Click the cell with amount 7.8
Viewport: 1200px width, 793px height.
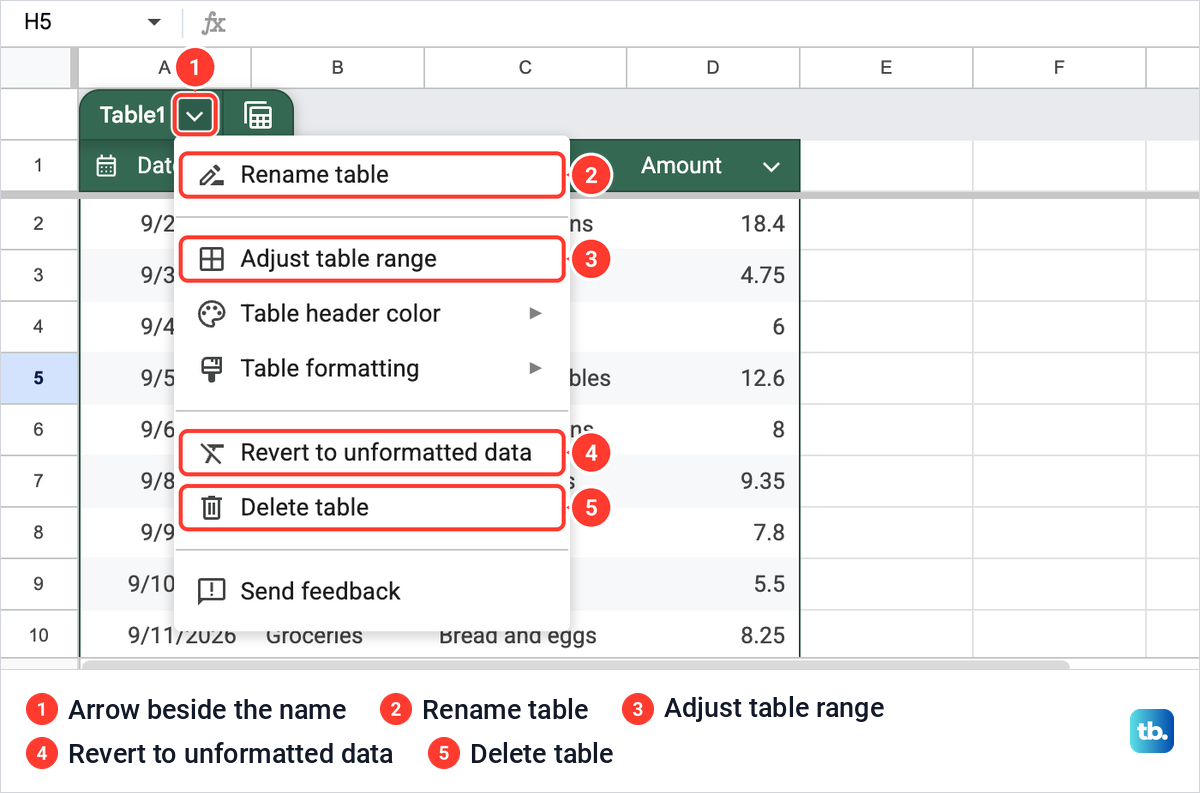point(713,533)
